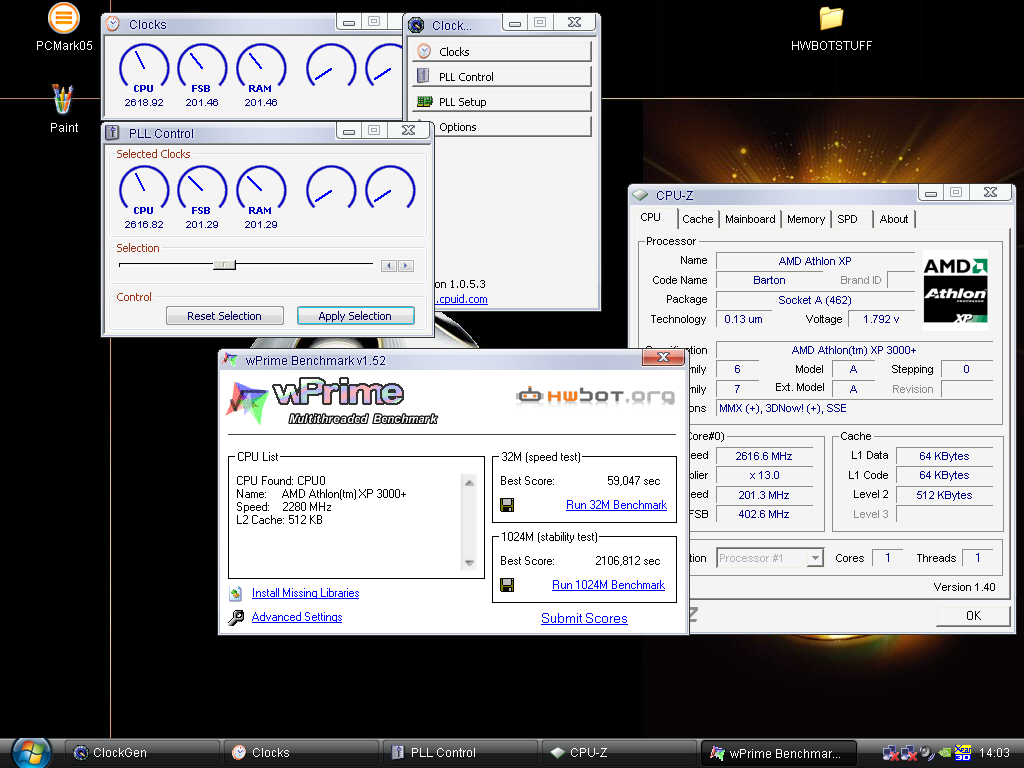The height and width of the screenshot is (768, 1024).
Task: Click the multiplier value x 13.0
Action: pyautogui.click(x=764, y=475)
